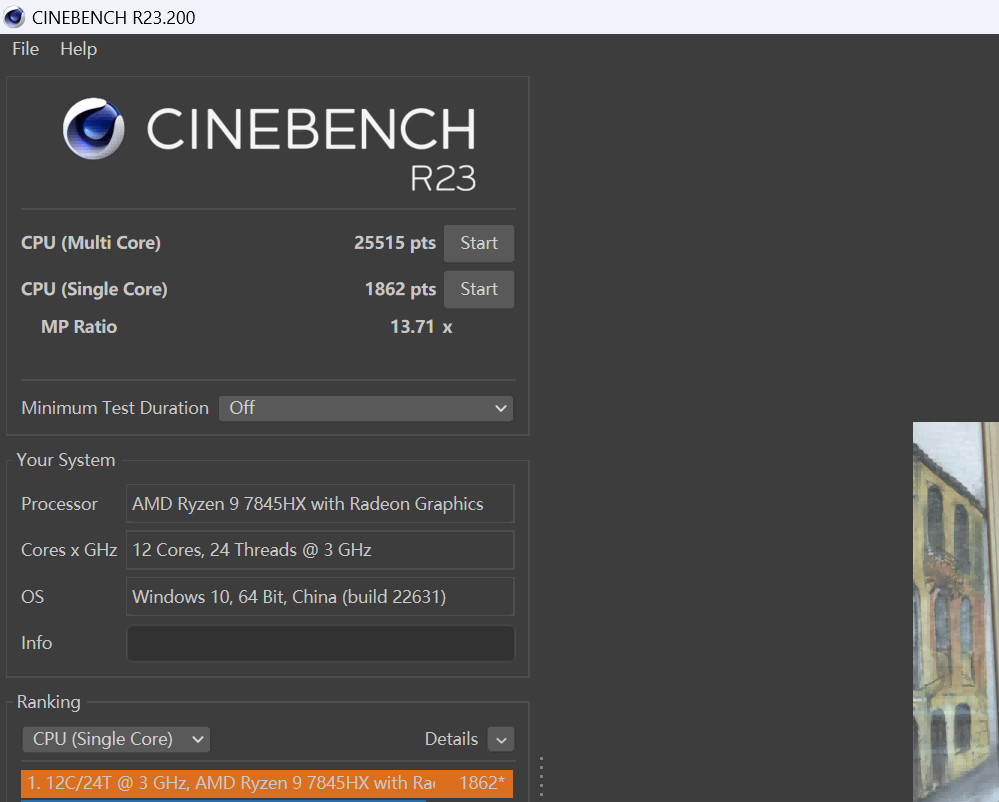This screenshot has width=999, height=802.
Task: Click the Cinebench logo sphere icon
Action: tap(94, 128)
